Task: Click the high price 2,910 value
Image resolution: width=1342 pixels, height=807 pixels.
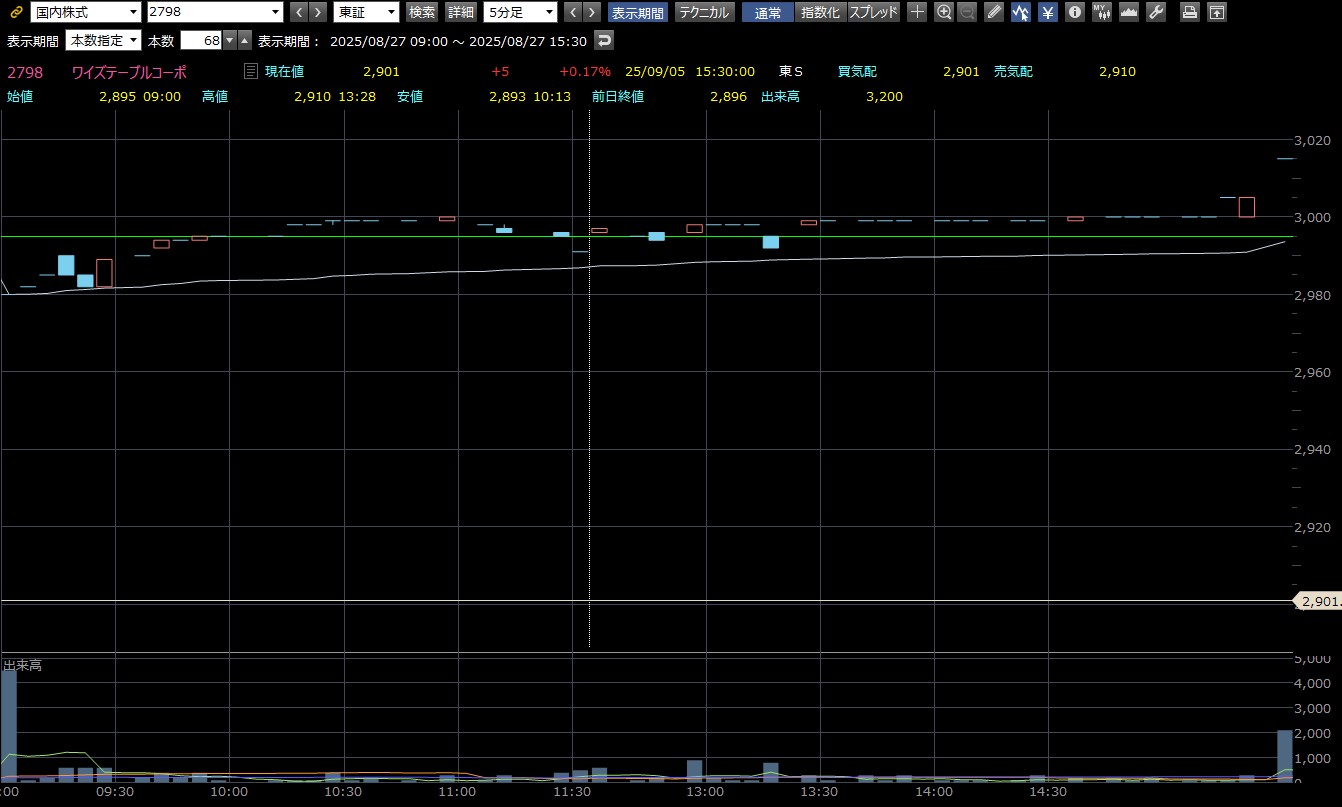Action: point(312,97)
